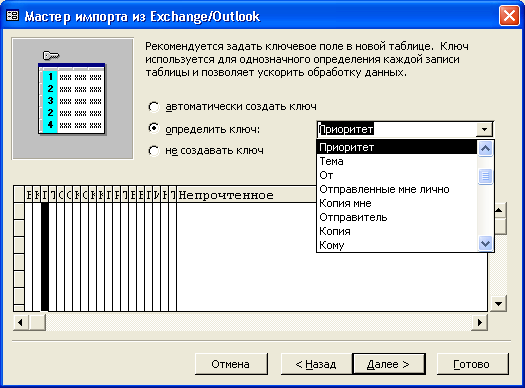Click the key illustration picture

pyautogui.click(x=73, y=98)
